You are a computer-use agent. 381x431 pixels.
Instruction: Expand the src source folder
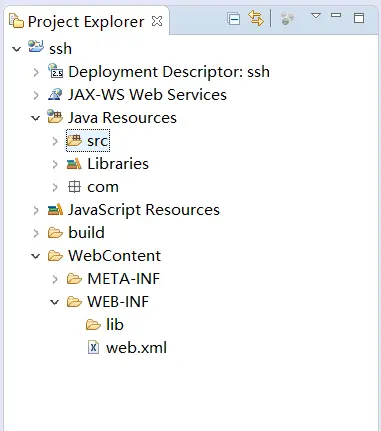click(55, 141)
